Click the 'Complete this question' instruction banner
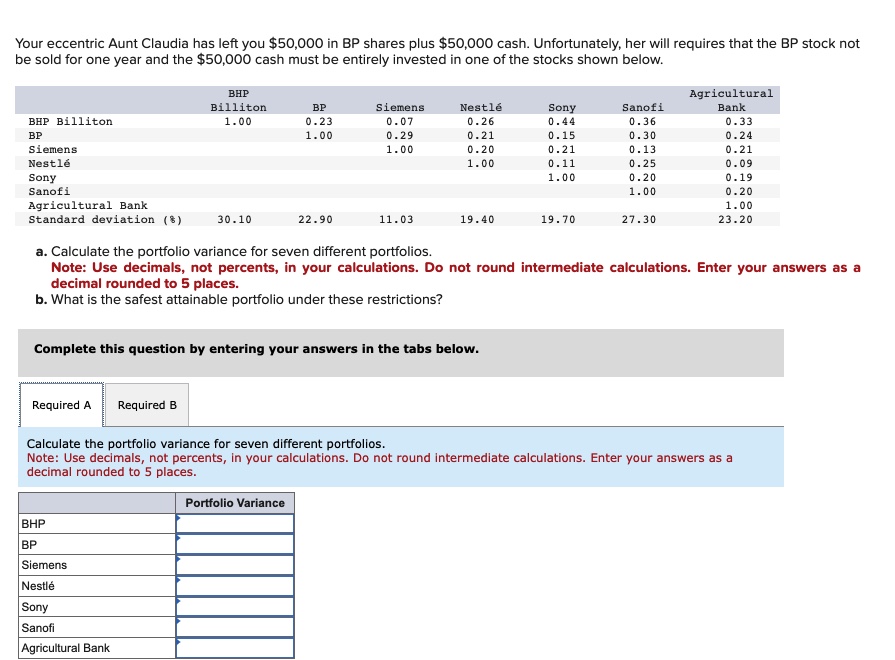This screenshot has height=660, width=895. (401, 352)
